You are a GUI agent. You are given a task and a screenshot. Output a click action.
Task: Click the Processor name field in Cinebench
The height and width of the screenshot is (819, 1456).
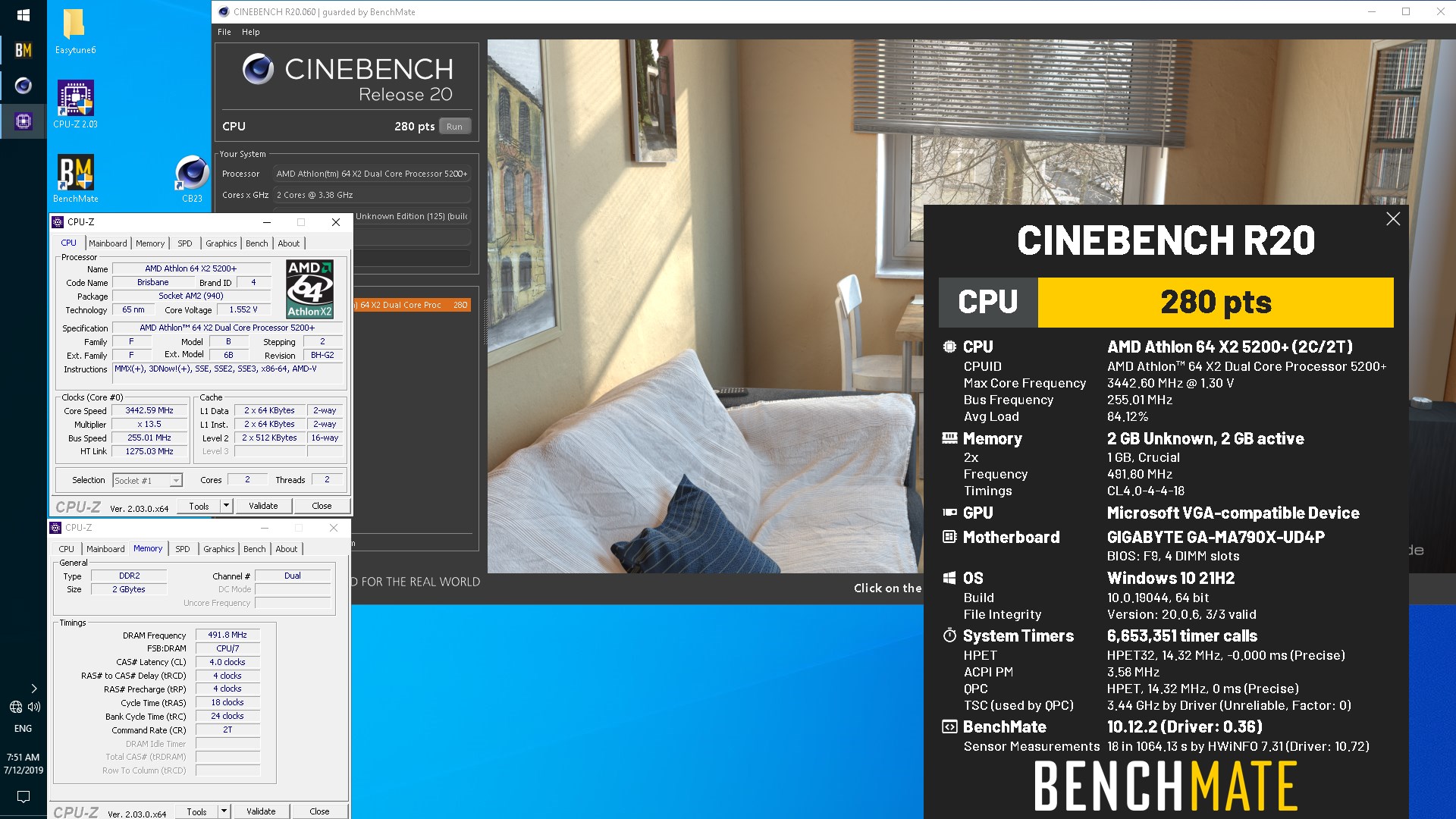click(372, 174)
